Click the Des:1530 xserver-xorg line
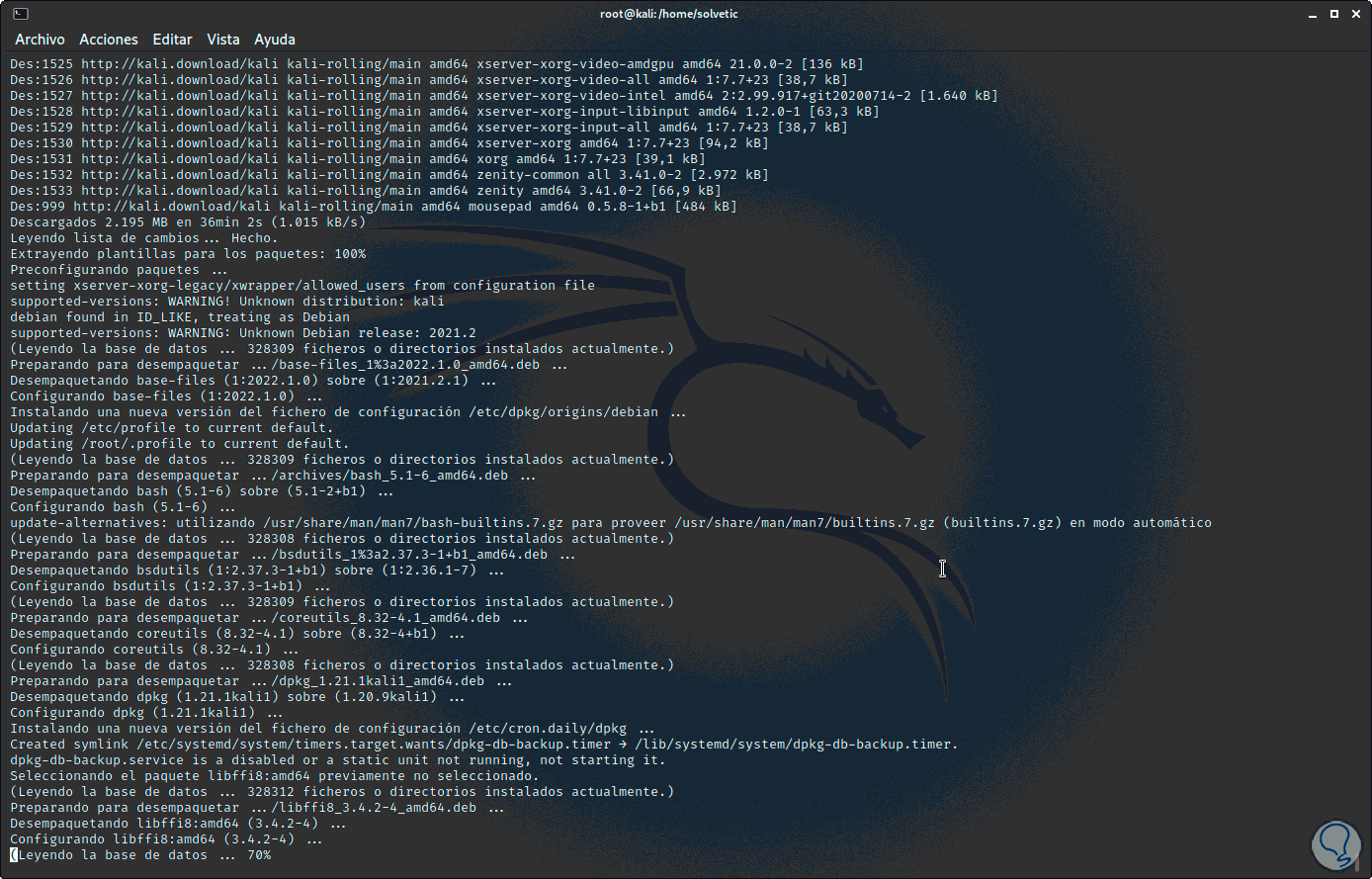The image size is (1372, 879). coord(389,143)
